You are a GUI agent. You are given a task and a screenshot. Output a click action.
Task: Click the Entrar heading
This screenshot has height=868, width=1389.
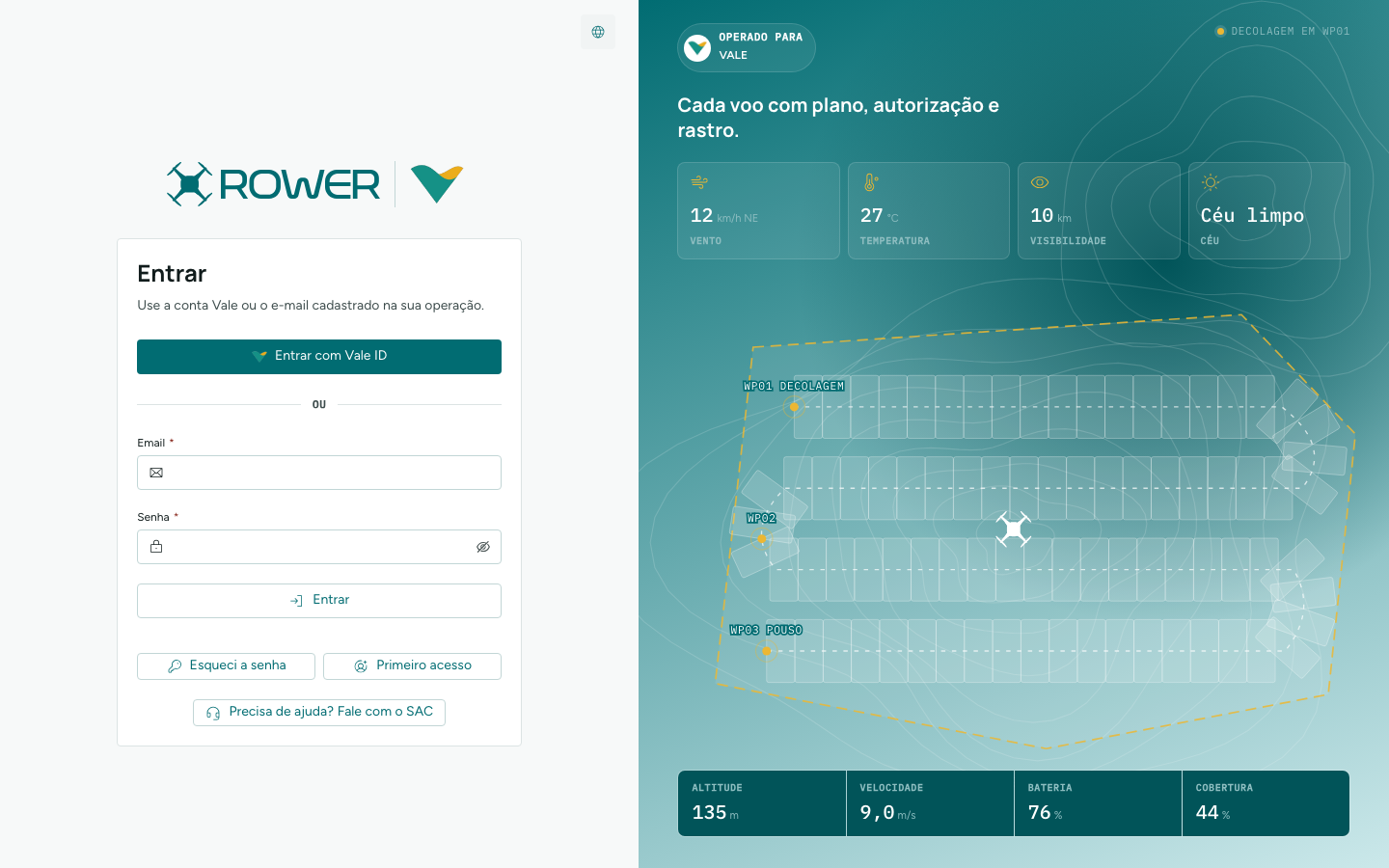tap(172, 274)
